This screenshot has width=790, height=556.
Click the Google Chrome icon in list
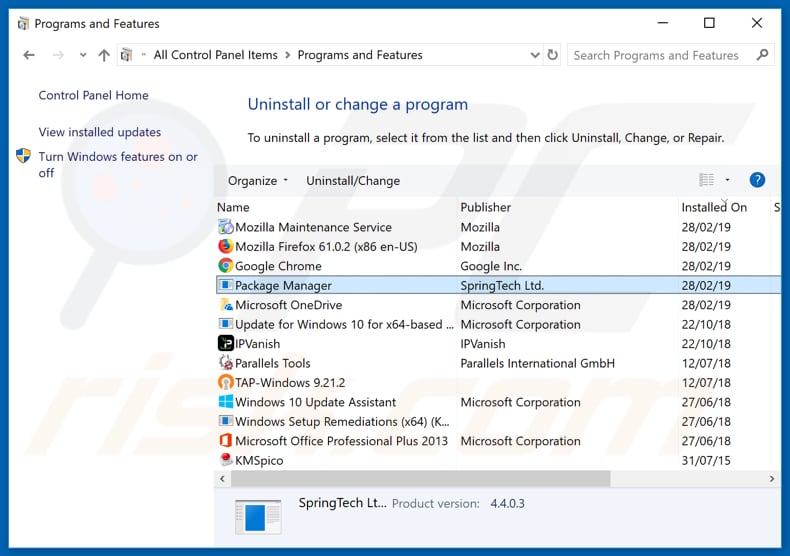click(225, 266)
